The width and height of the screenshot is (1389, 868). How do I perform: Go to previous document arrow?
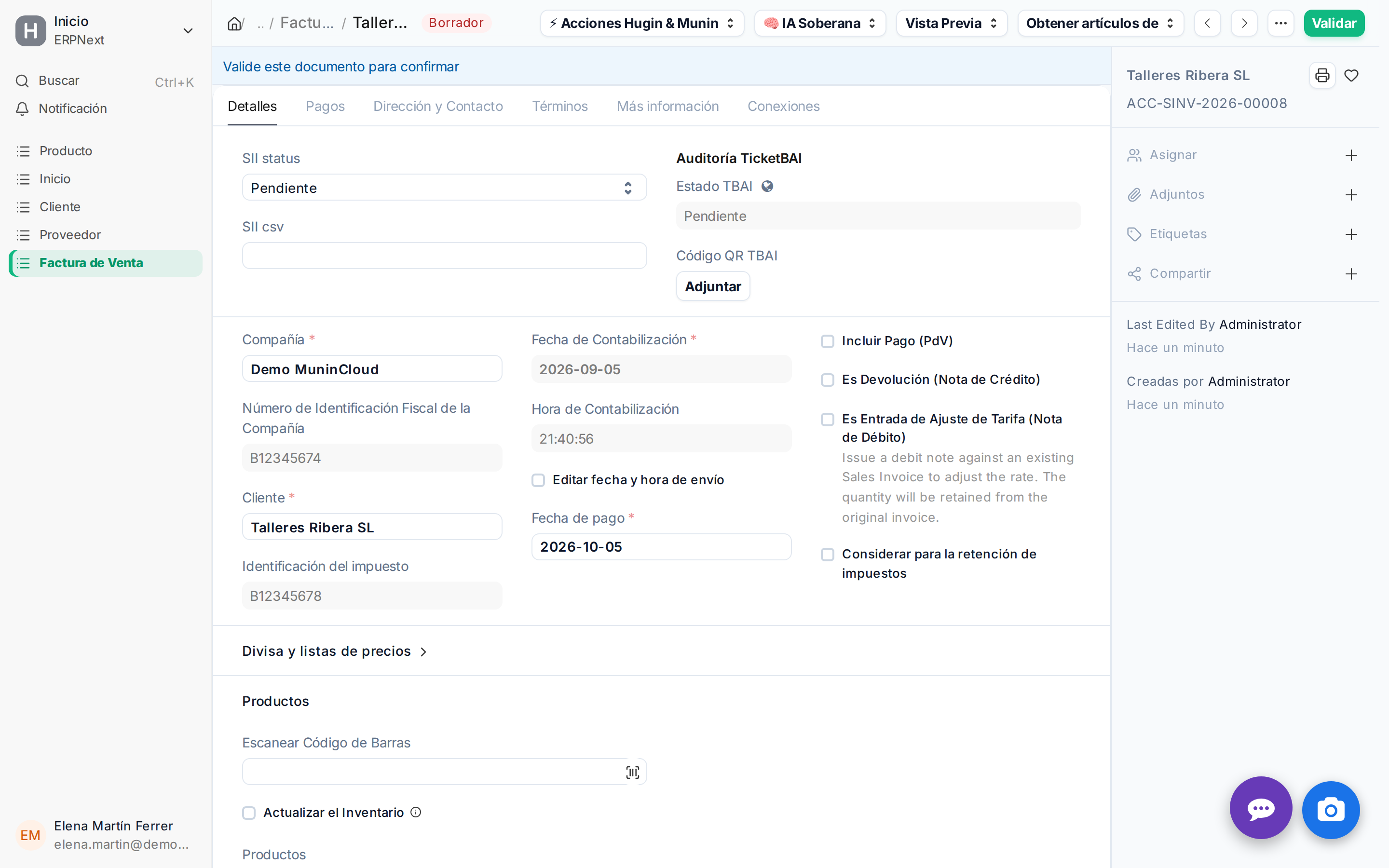click(x=1207, y=24)
